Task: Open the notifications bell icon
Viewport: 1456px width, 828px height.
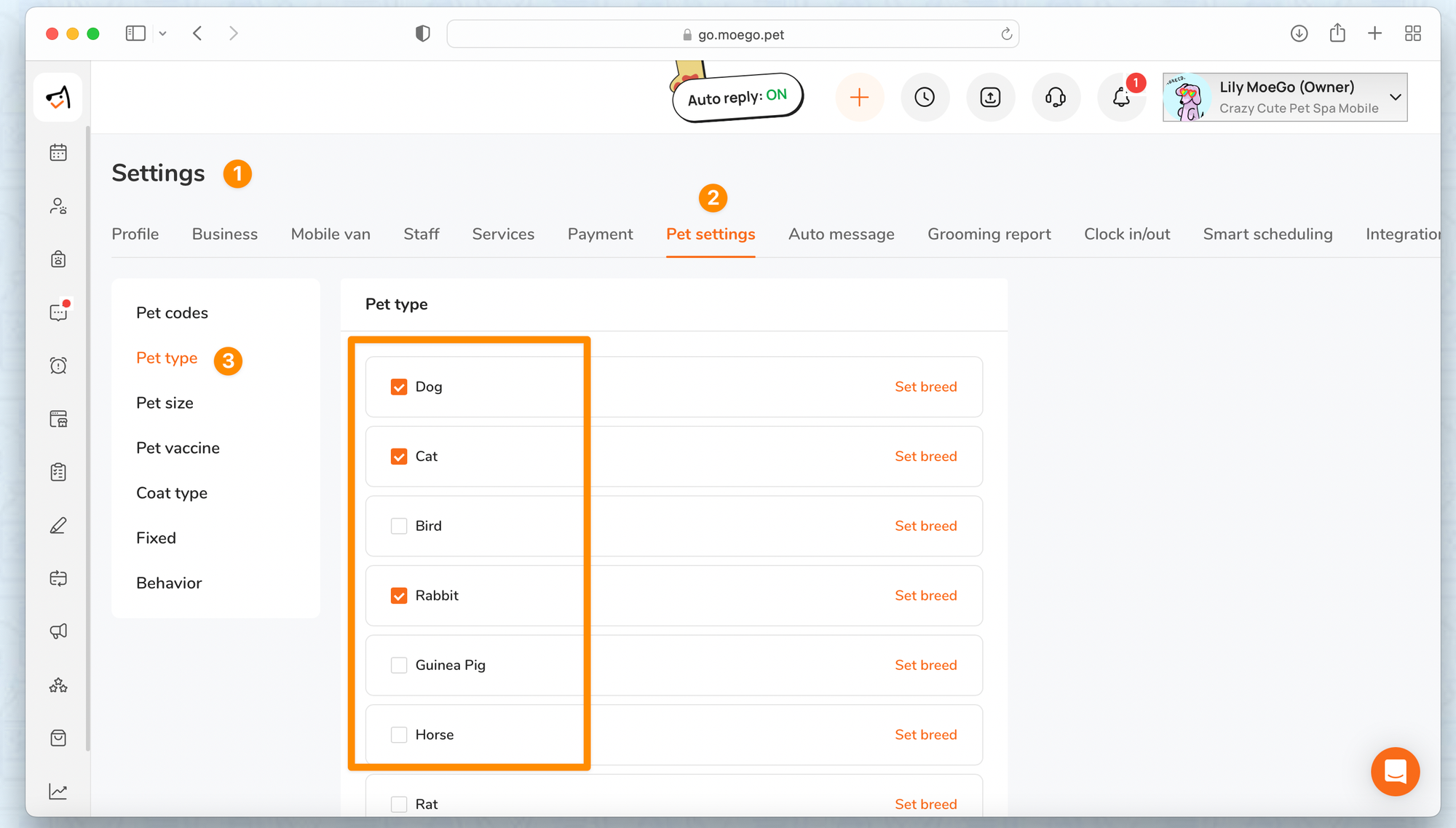Action: click(1121, 97)
